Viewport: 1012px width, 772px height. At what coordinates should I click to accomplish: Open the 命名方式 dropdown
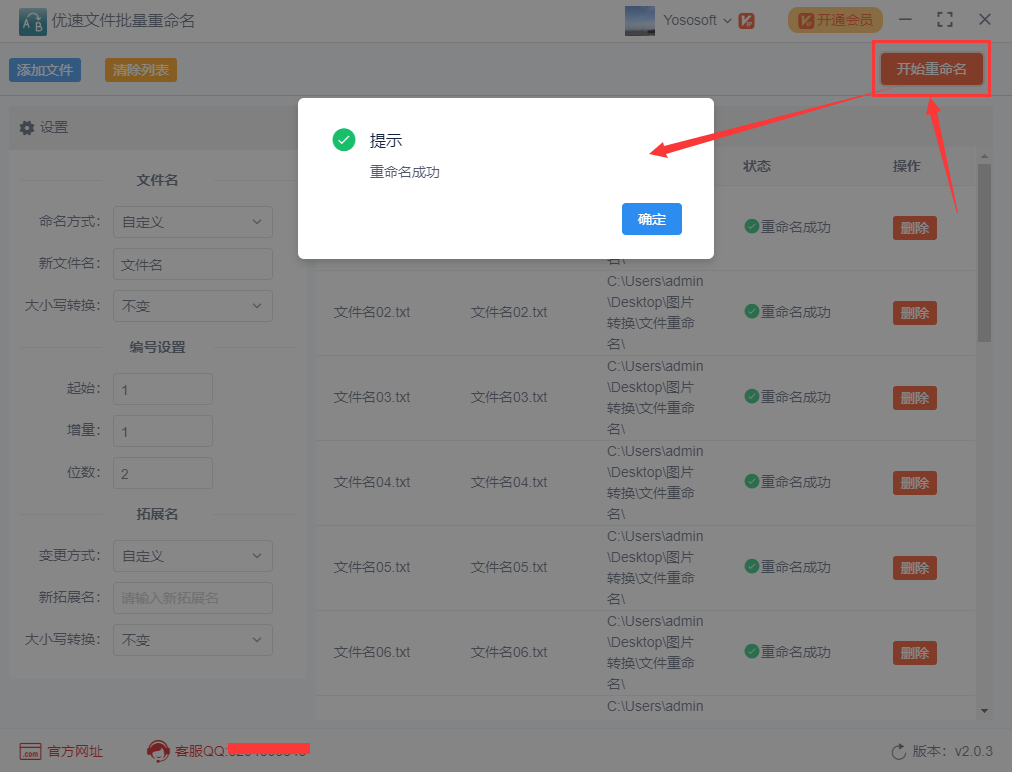[192, 222]
